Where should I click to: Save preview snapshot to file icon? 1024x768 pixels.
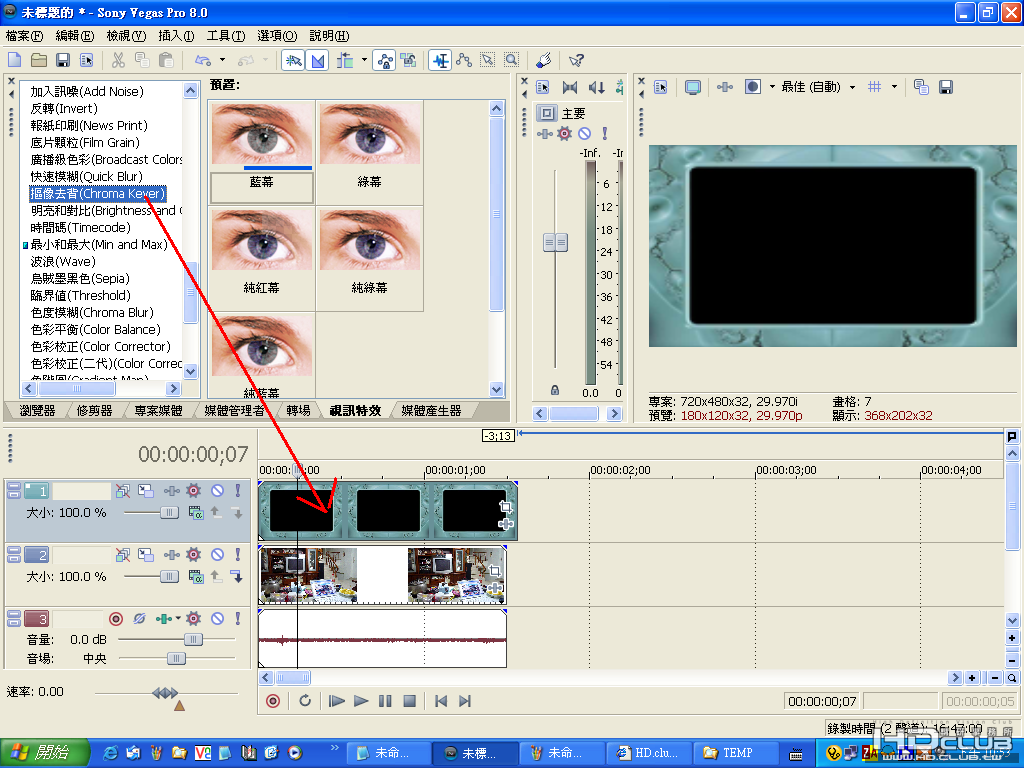click(x=945, y=87)
